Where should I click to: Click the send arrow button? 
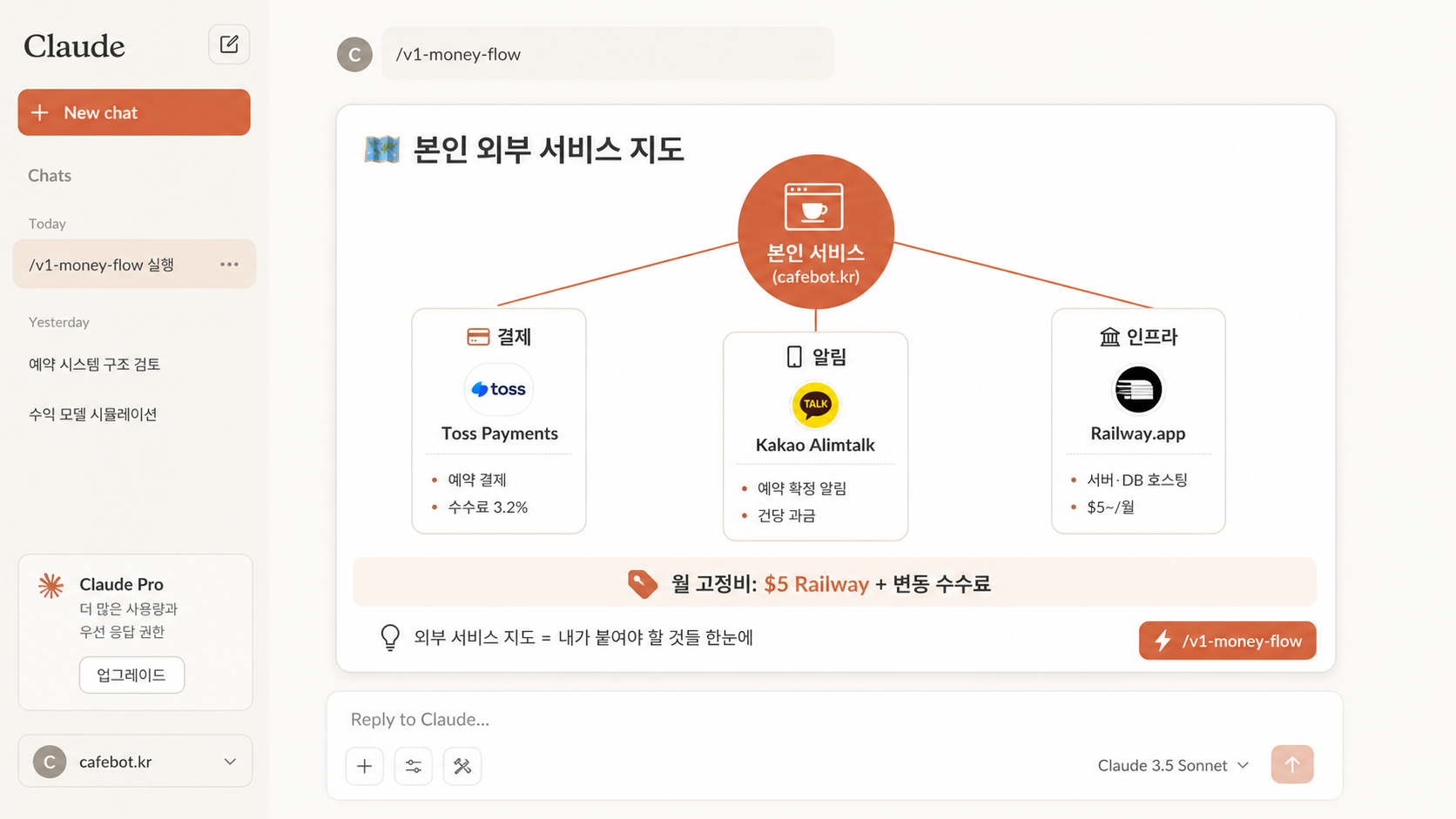pyautogui.click(x=1292, y=764)
